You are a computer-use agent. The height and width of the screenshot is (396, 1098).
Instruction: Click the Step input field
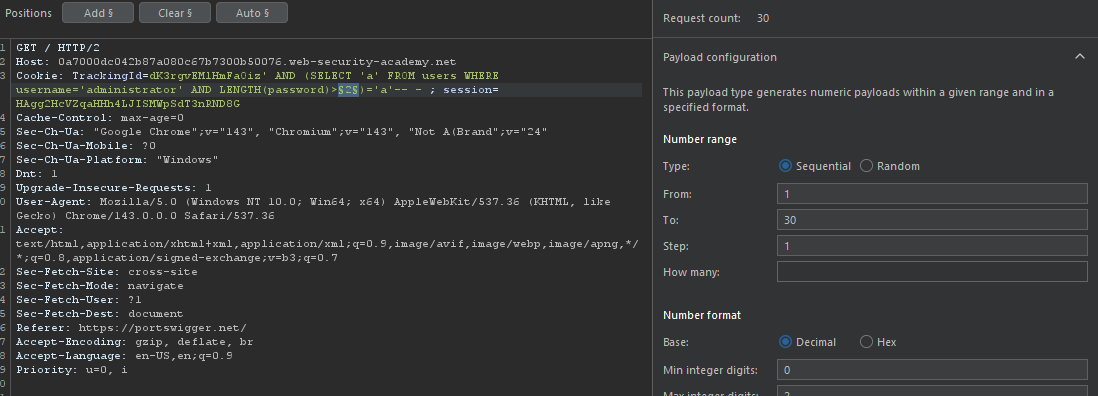[932, 246]
